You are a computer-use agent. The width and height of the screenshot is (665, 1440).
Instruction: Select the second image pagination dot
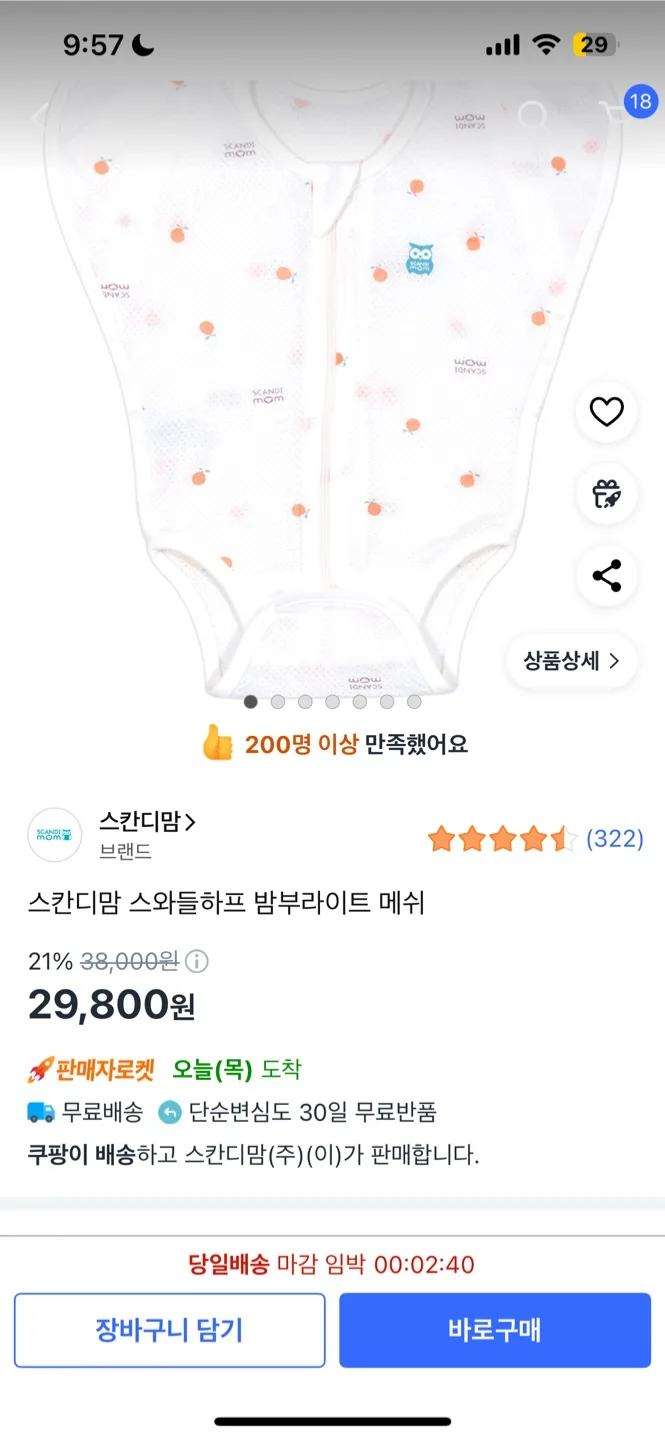coord(278,702)
